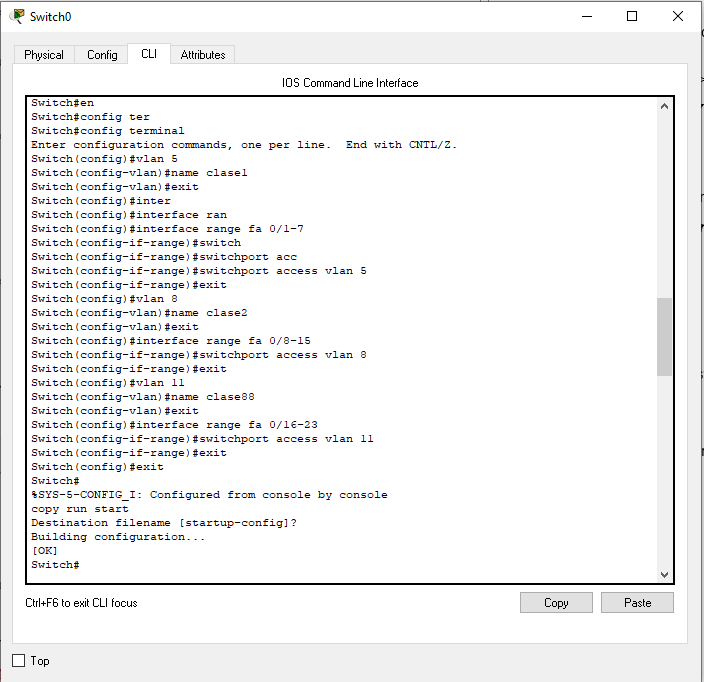This screenshot has height=682, width=704.
Task: Select the CLI tab
Action: pos(149,54)
